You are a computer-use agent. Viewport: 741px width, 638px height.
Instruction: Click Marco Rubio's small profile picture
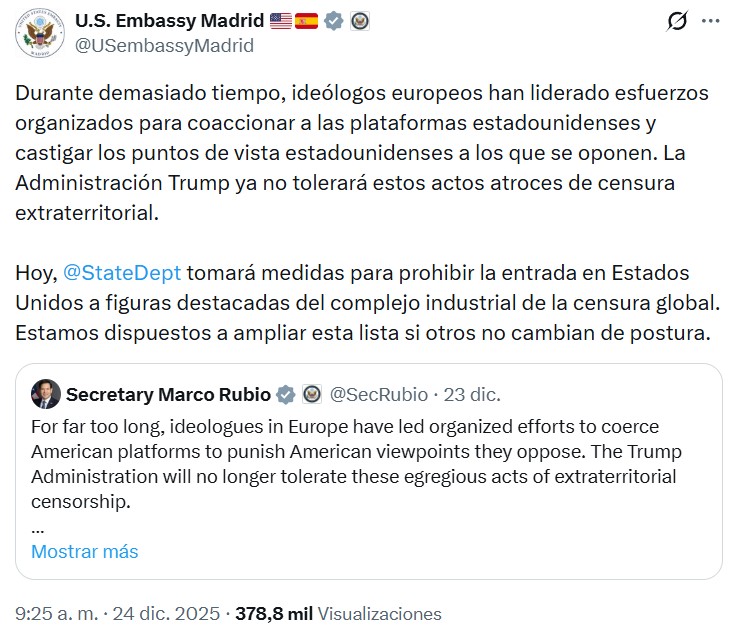pos(45,393)
